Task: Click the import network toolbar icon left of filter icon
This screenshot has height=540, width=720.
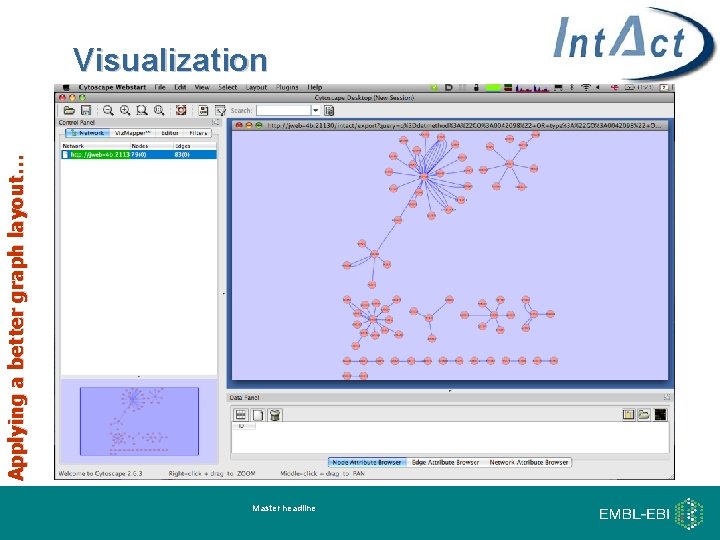Action: point(203,110)
